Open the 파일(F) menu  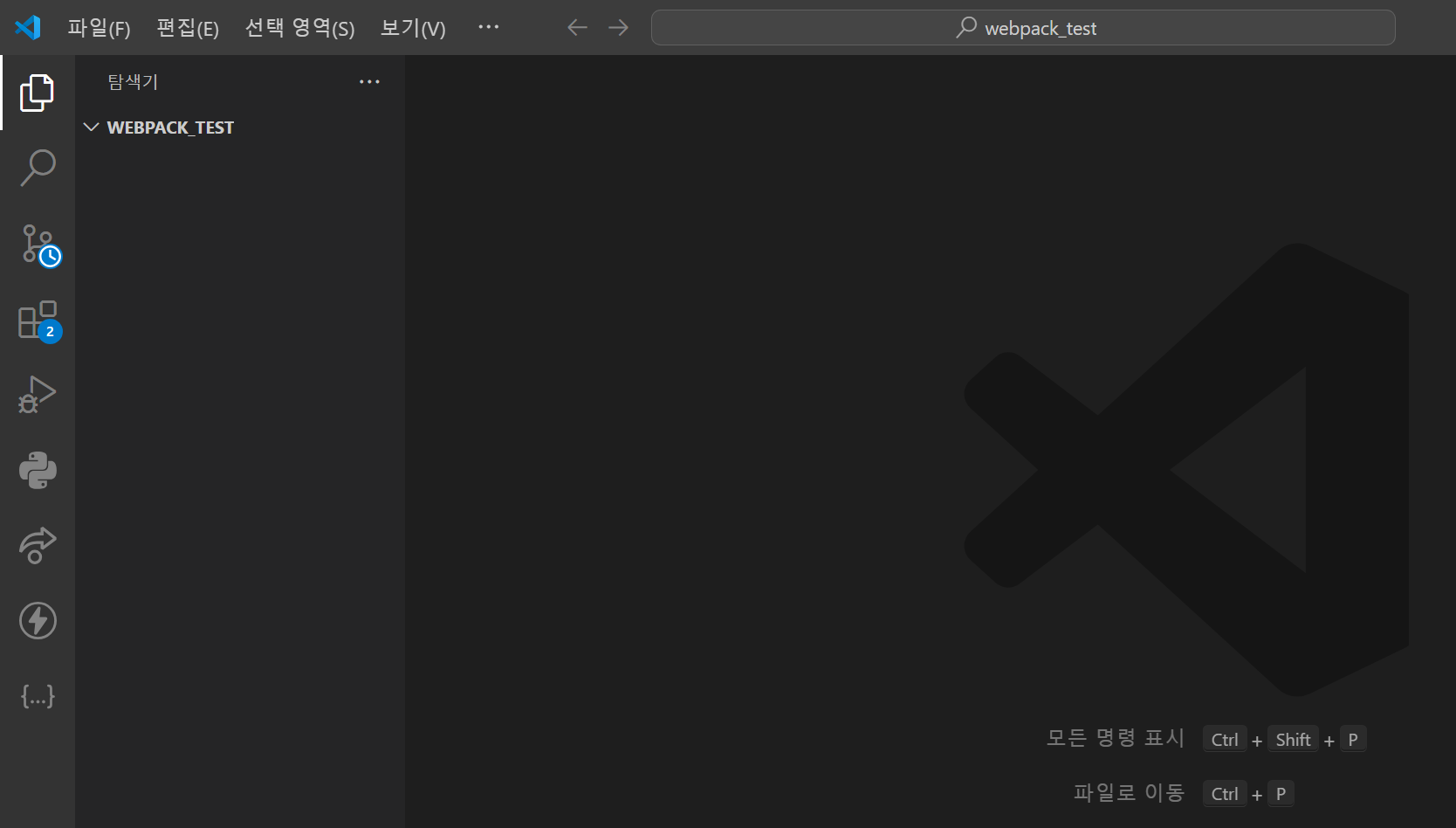(x=99, y=28)
